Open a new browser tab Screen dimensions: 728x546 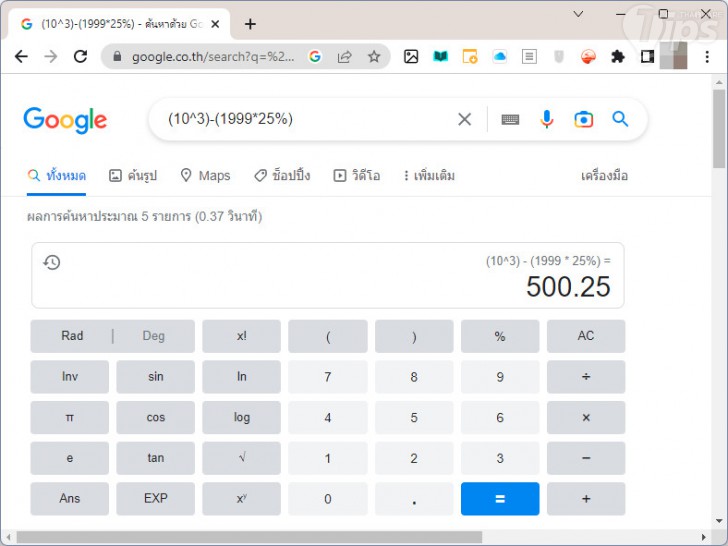pos(250,24)
